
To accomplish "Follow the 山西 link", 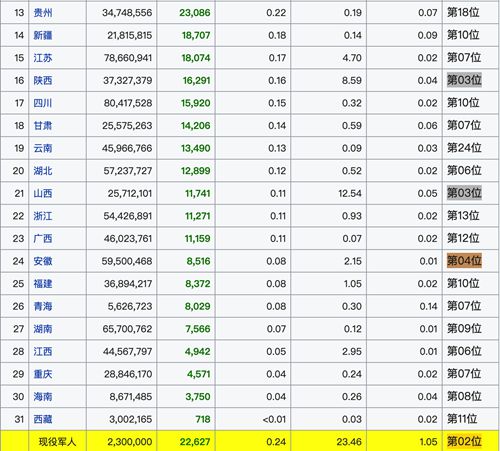I will tap(43, 193).
